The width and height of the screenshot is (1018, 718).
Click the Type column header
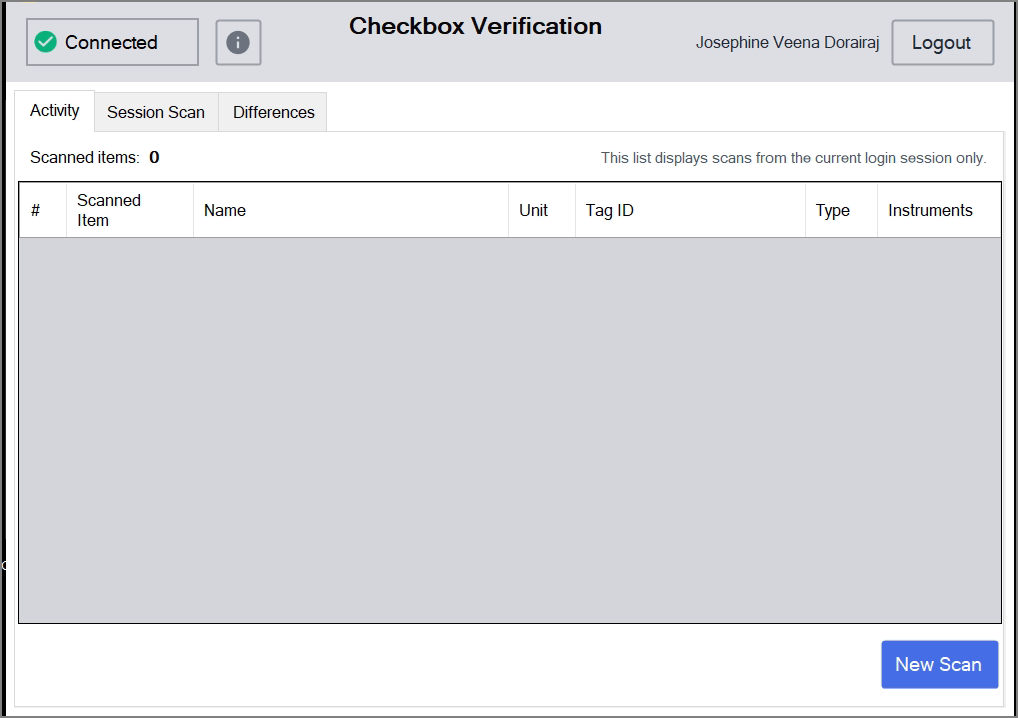coord(841,210)
